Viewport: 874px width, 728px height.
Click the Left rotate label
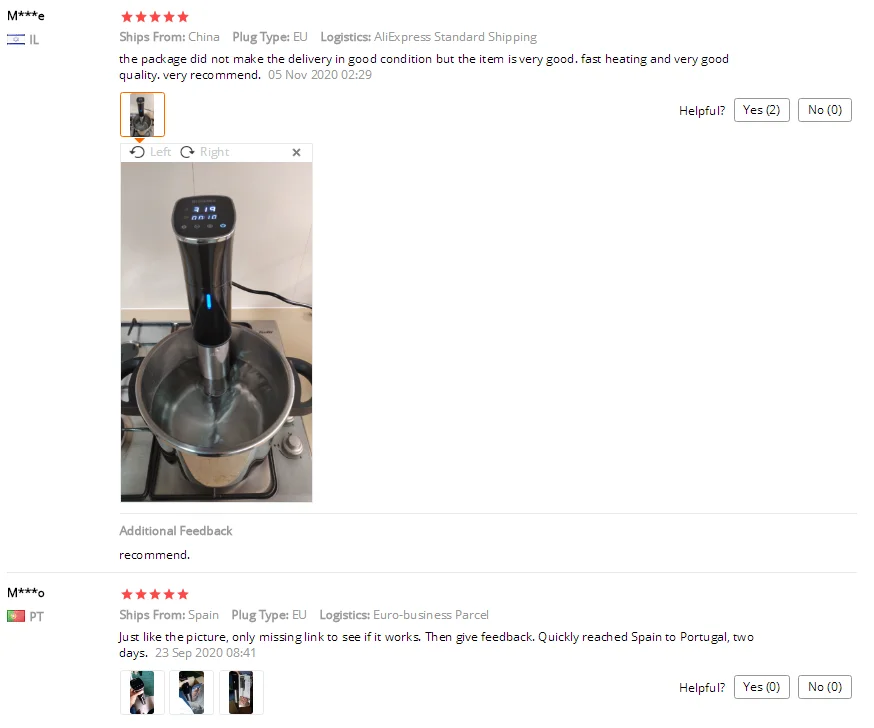pos(161,152)
